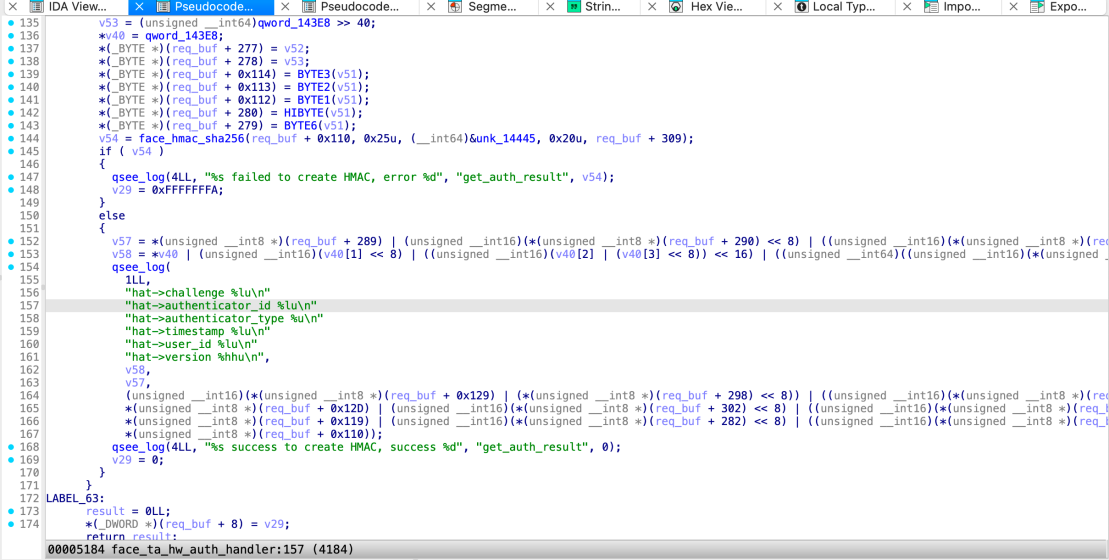This screenshot has height=560, width=1109.
Task: Toggle breakpoint dot on line 173
Action: pos(11,511)
